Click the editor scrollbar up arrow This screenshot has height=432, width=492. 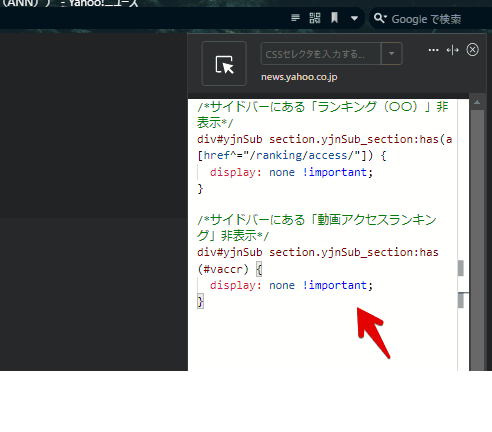pyautogui.click(x=477, y=103)
